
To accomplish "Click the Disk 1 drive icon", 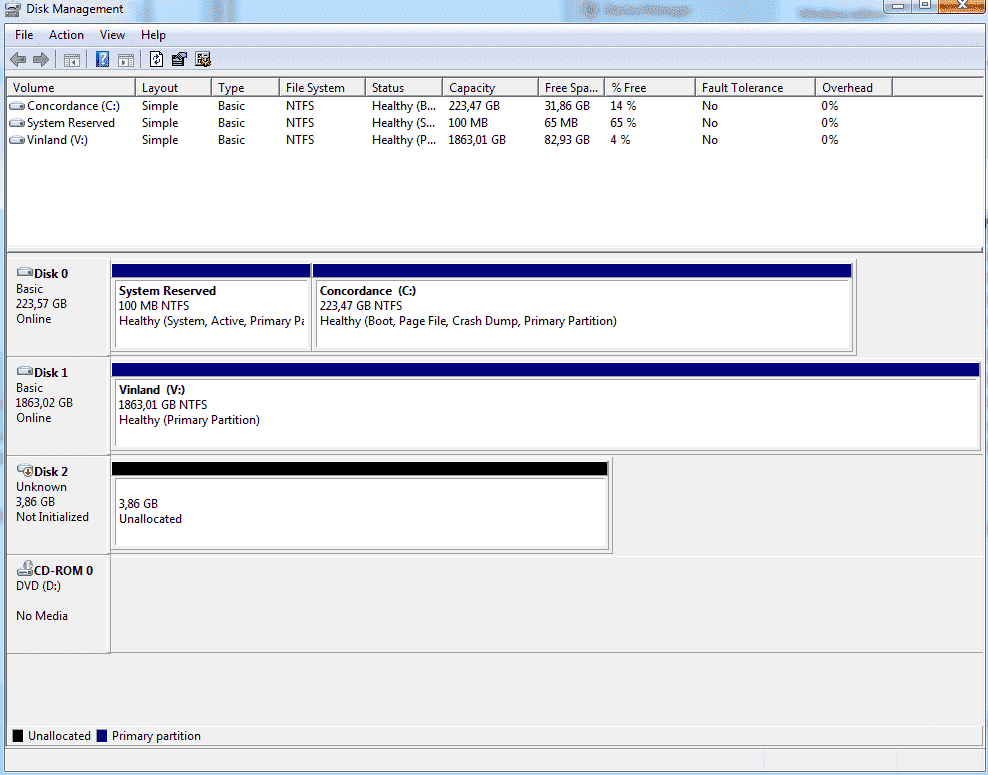I will [x=25, y=371].
